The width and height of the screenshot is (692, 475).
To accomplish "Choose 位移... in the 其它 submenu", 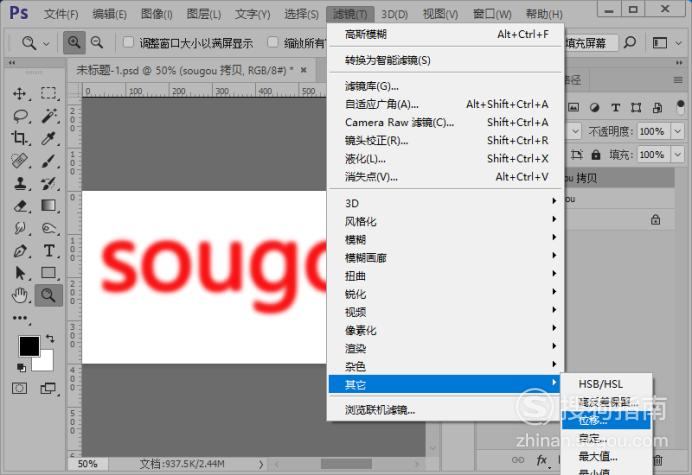I will point(606,421).
